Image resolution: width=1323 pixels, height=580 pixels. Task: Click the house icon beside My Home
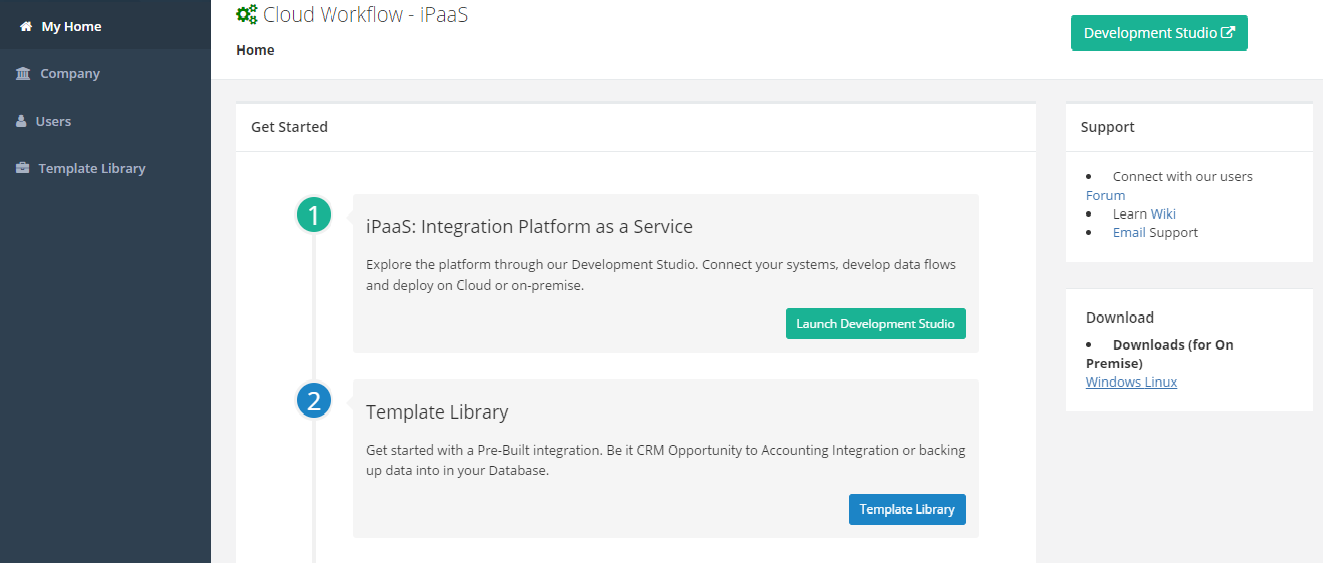(26, 27)
